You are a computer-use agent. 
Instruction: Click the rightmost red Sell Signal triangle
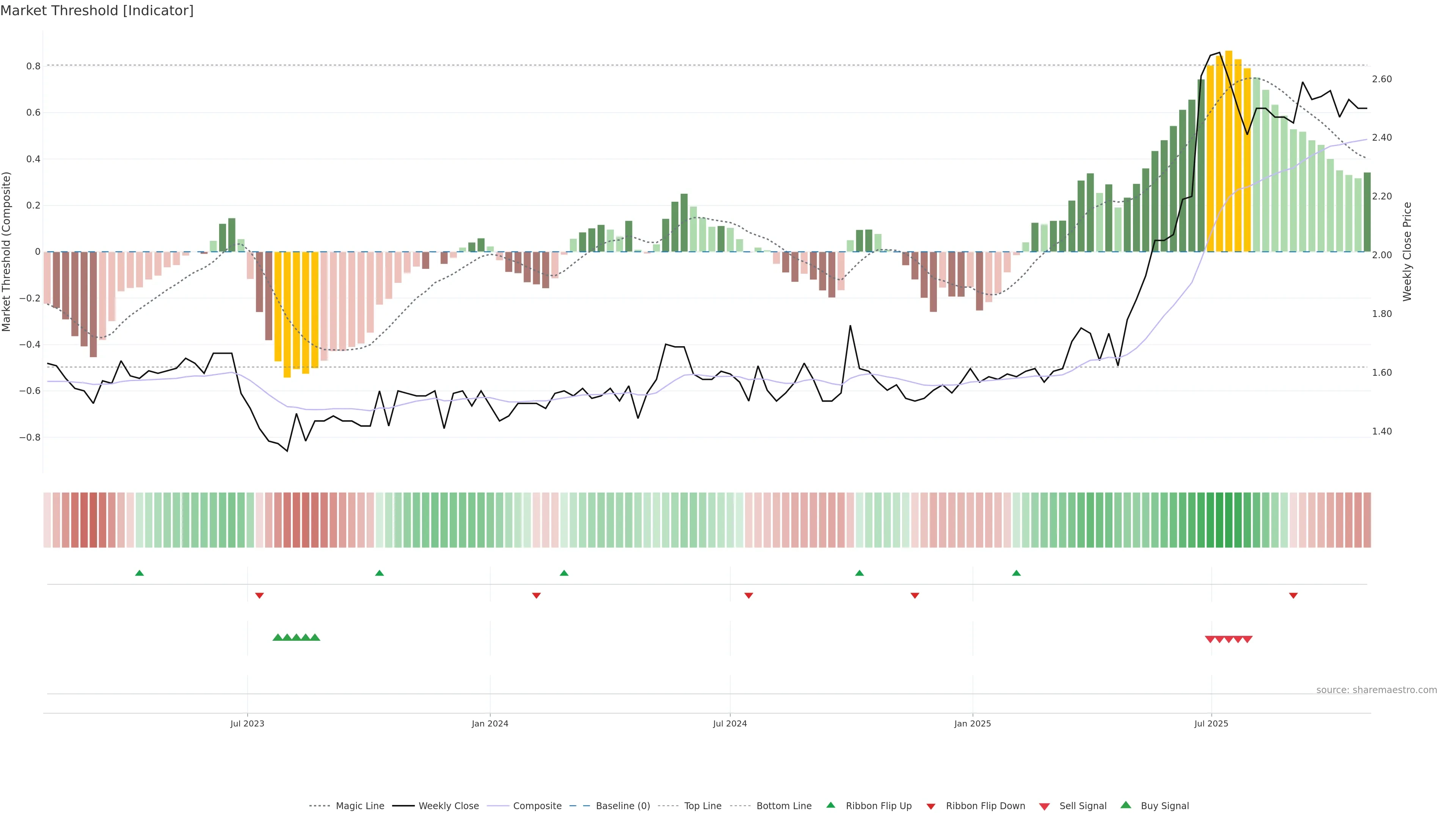(x=1247, y=639)
